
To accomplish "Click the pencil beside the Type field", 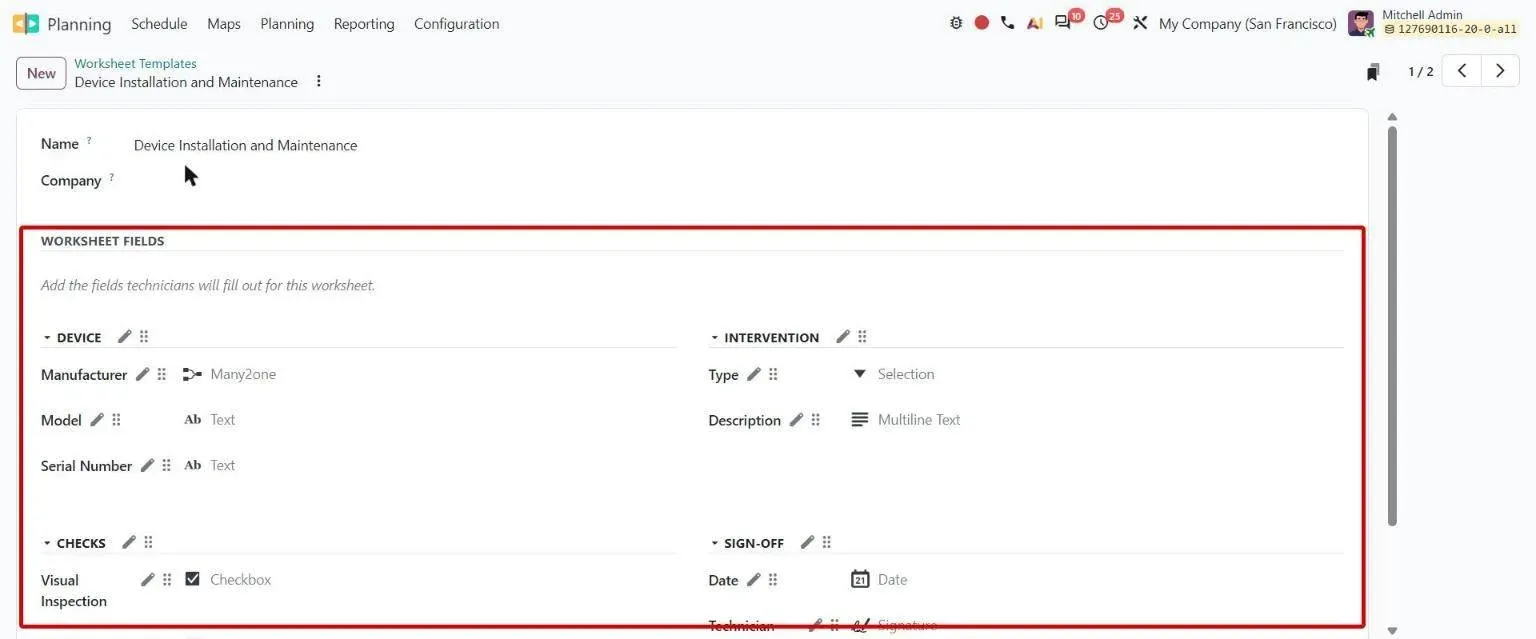I will [x=754, y=374].
